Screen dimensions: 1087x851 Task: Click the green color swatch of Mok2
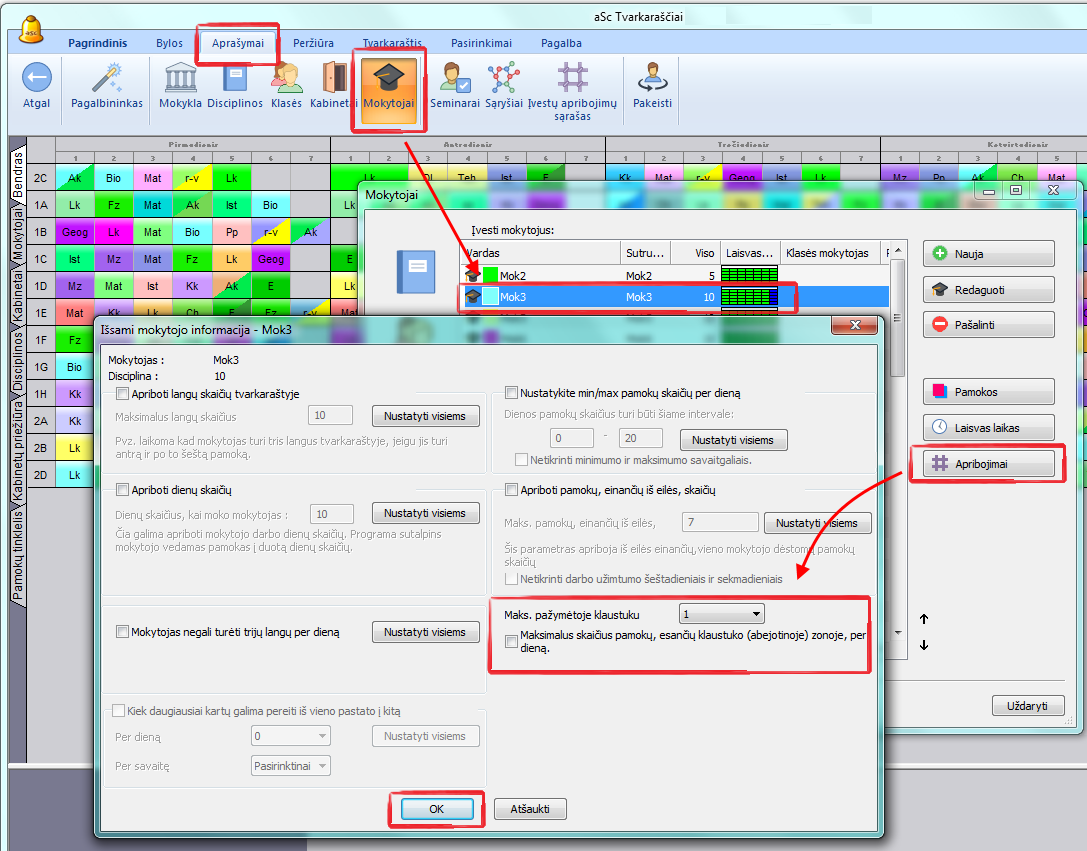click(x=490, y=274)
